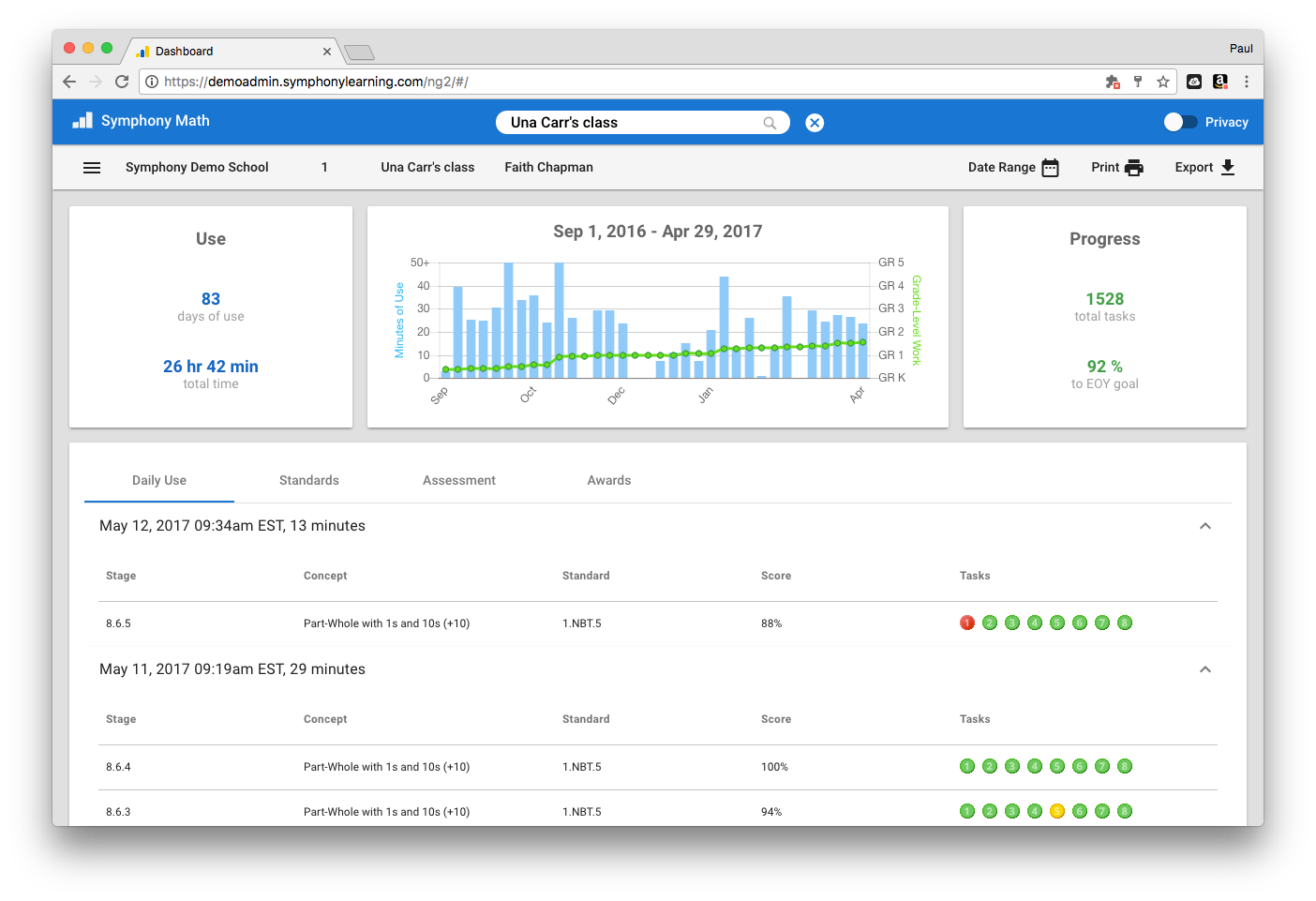Click the puzzle-piece extension icon
1316x901 pixels.
coord(1113,82)
